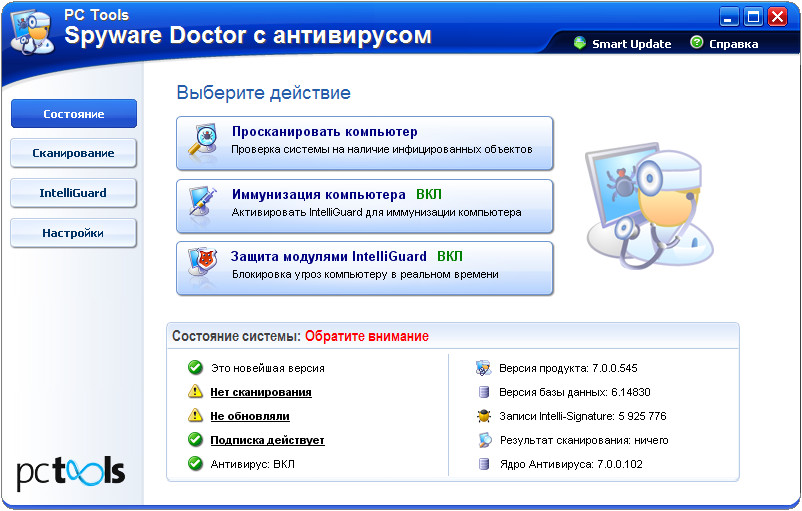Image resolution: width=802 pixels, height=511 pixels.
Task: Switch to the Сканирование section
Action: tap(74, 153)
